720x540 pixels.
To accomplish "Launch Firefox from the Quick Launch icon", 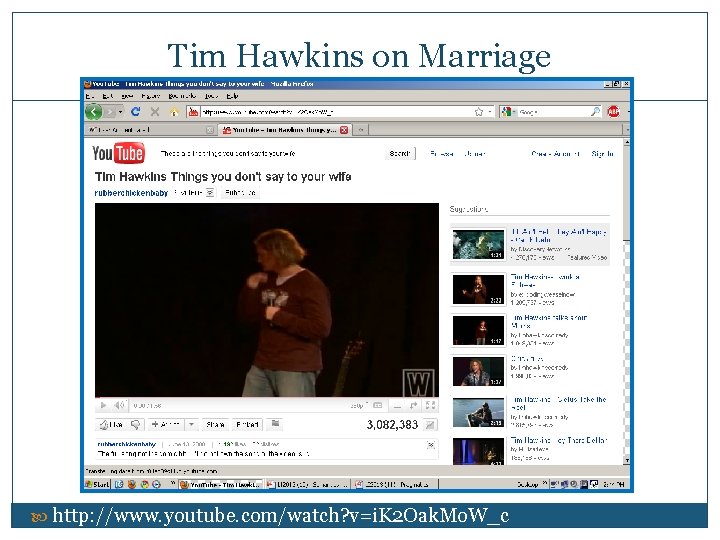I will pos(132,484).
